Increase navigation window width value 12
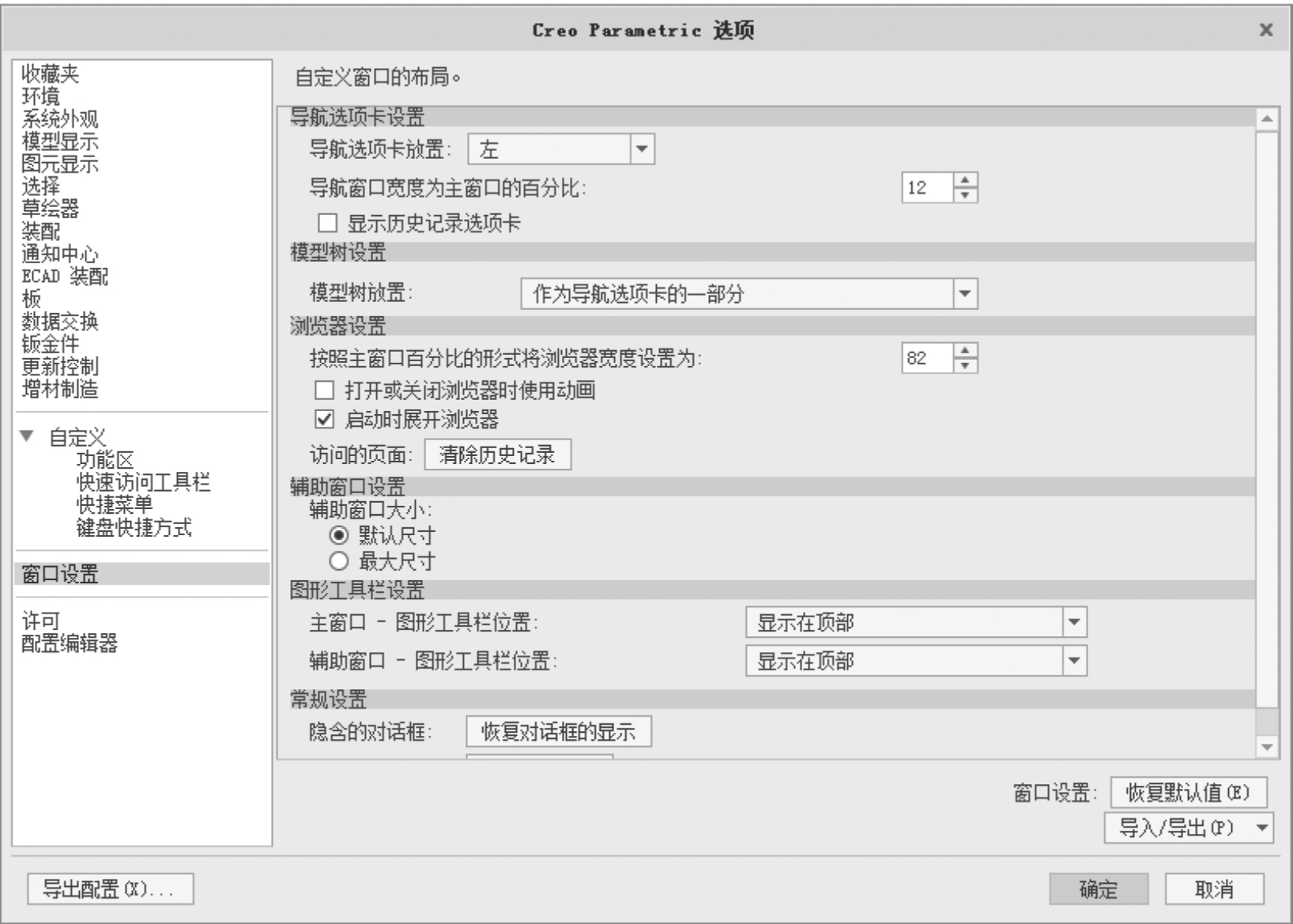1293x924 pixels. point(965,180)
